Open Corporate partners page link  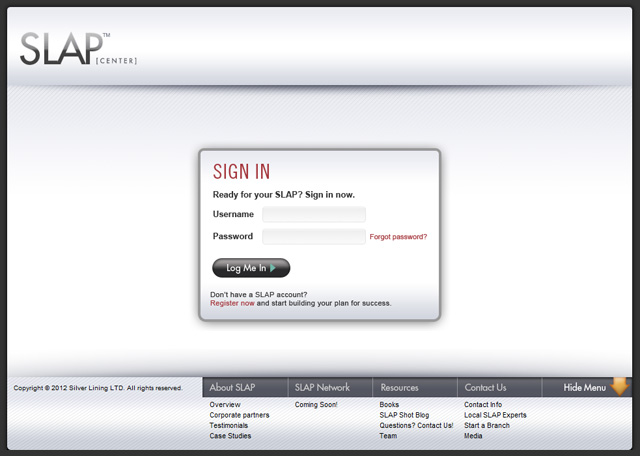(x=239, y=415)
